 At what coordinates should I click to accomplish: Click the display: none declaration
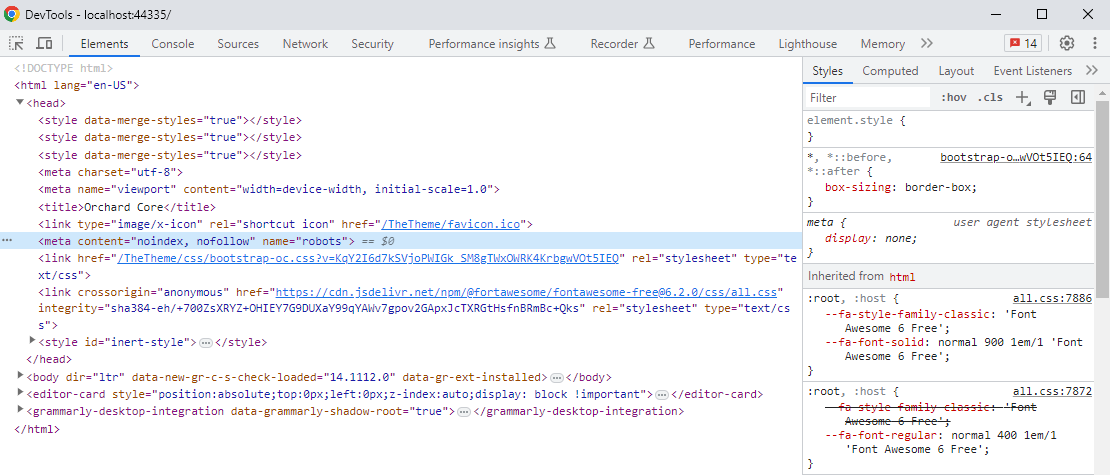[871, 238]
